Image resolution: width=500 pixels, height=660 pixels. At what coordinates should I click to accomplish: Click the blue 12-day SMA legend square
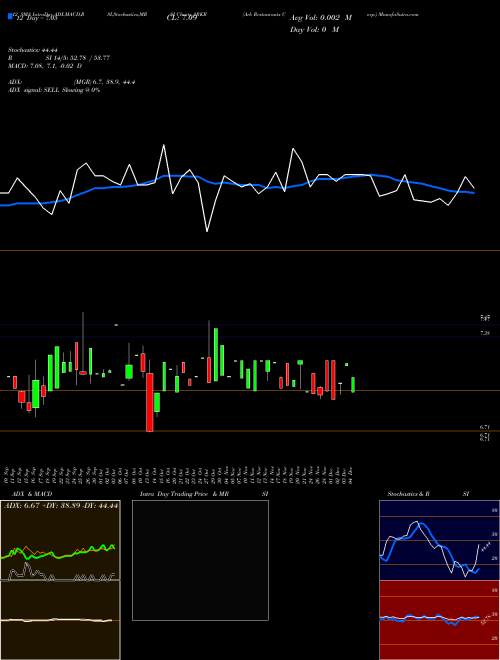pos(10,16)
